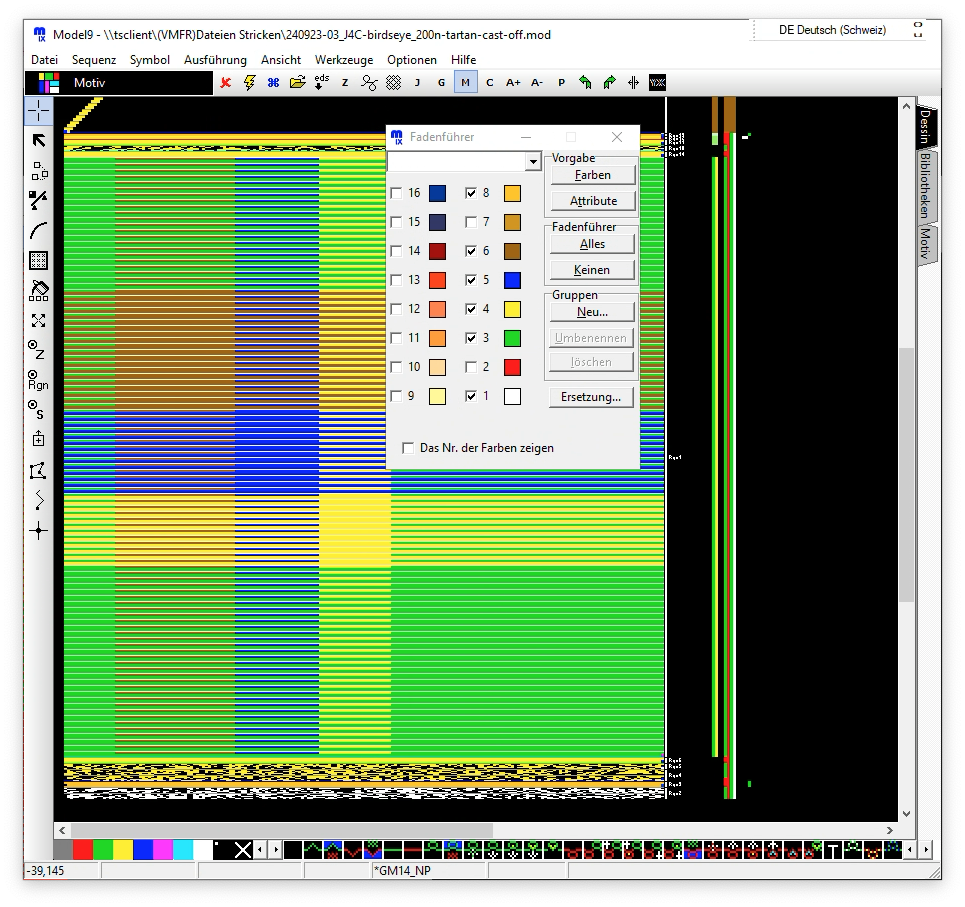Select the curve drawing tool
This screenshot has height=907, width=965.
(39, 231)
